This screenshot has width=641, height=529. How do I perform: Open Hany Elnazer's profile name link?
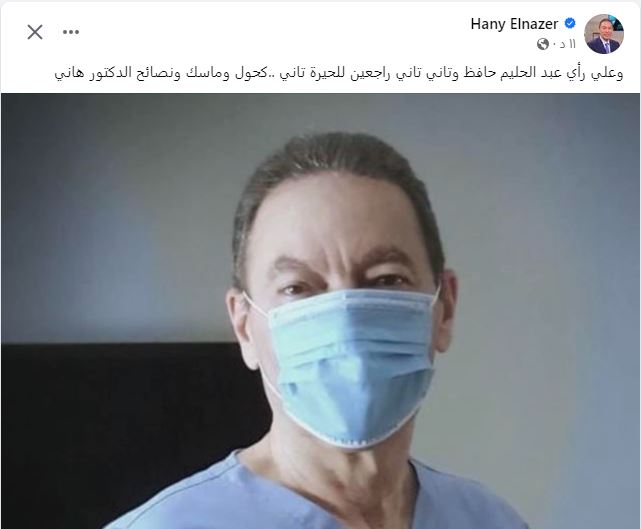point(514,24)
